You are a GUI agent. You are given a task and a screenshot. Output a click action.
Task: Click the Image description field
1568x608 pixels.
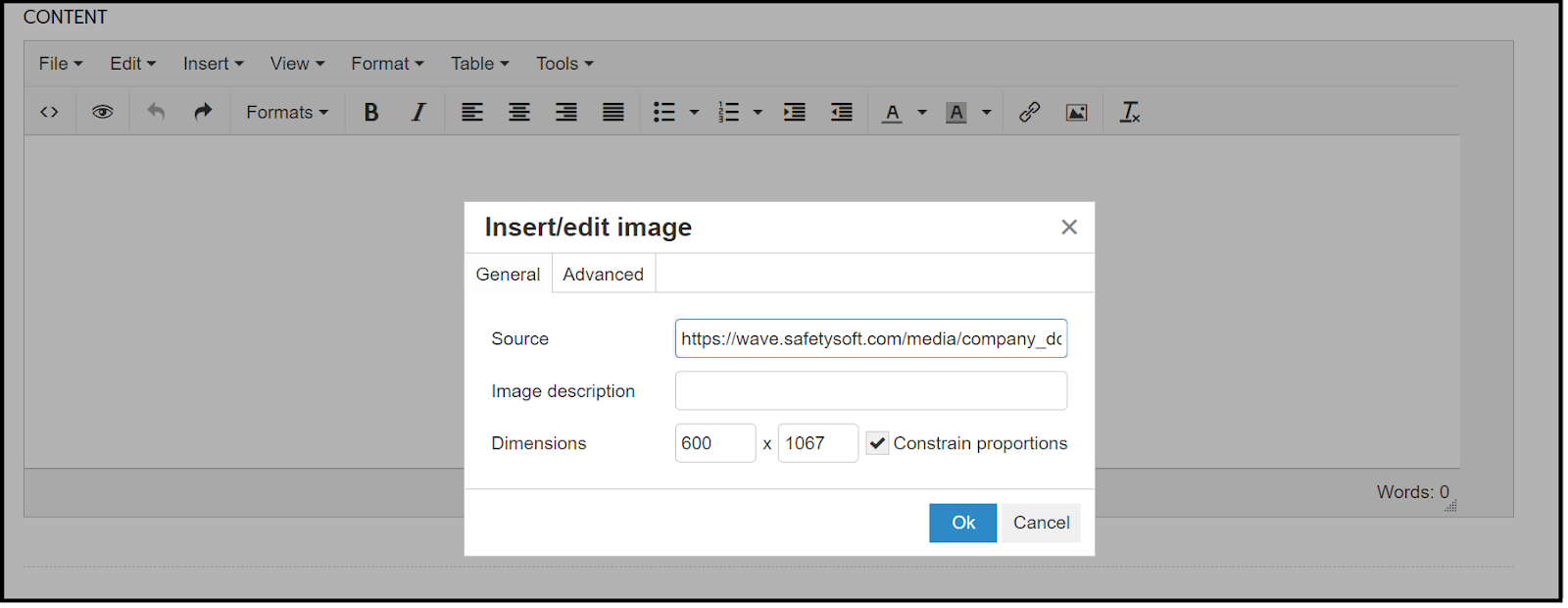click(870, 391)
